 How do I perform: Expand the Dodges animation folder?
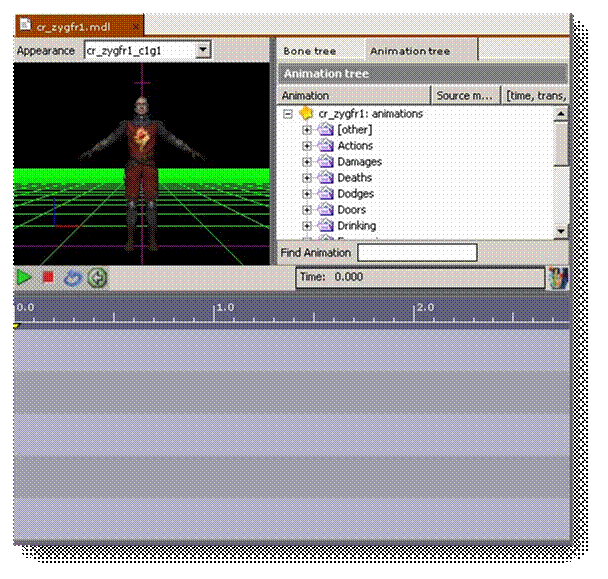[307, 194]
